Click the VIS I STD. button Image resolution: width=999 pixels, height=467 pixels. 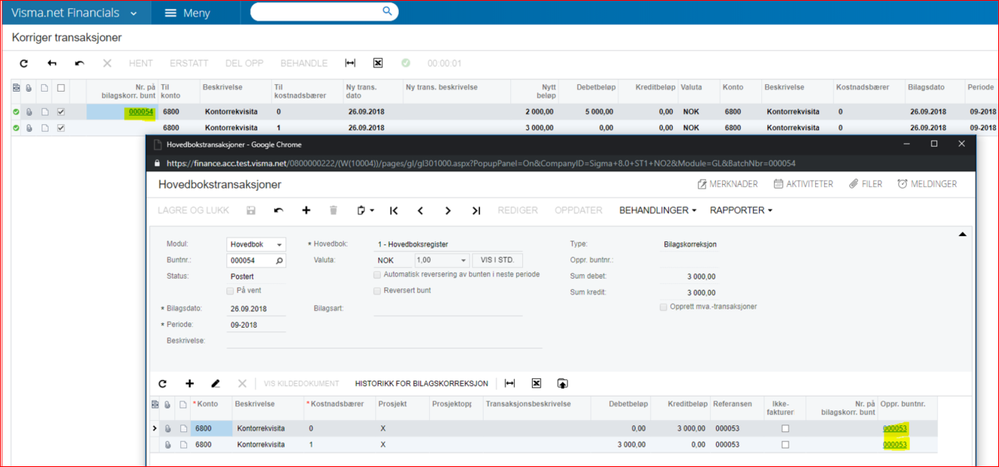click(x=498, y=261)
